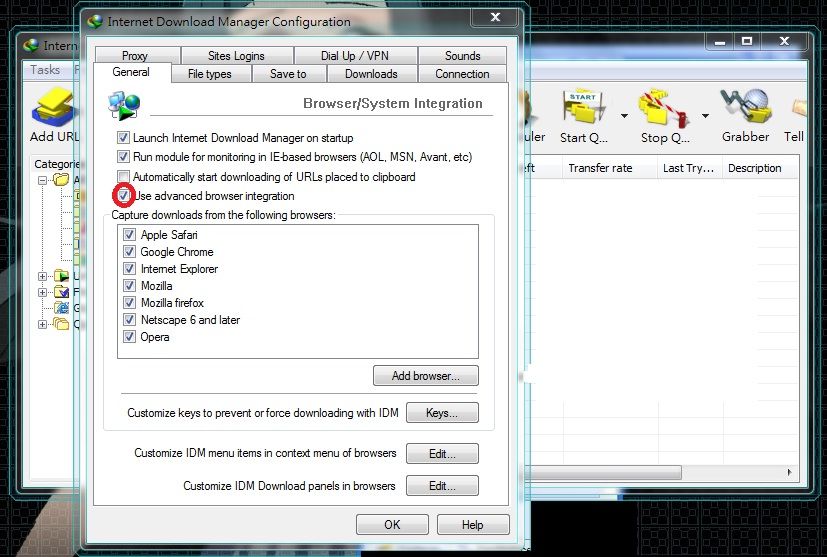Click the Start Queue toolbar icon
Viewport: 827px width, 557px height.
pos(583,108)
